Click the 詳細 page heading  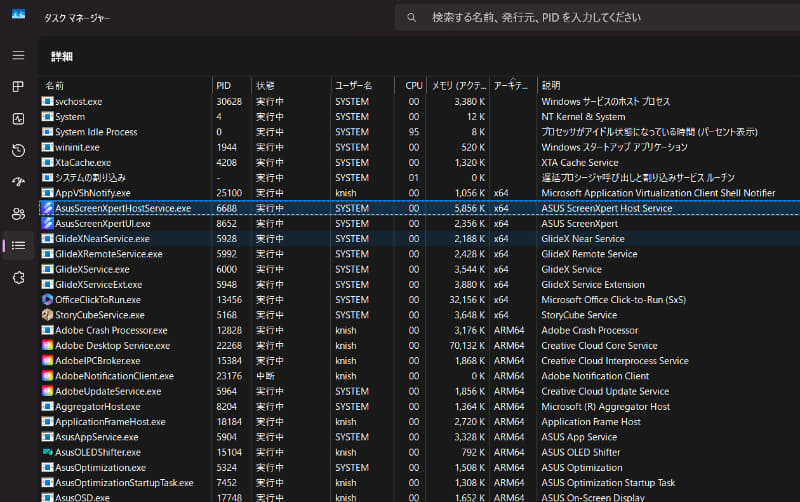click(62, 57)
